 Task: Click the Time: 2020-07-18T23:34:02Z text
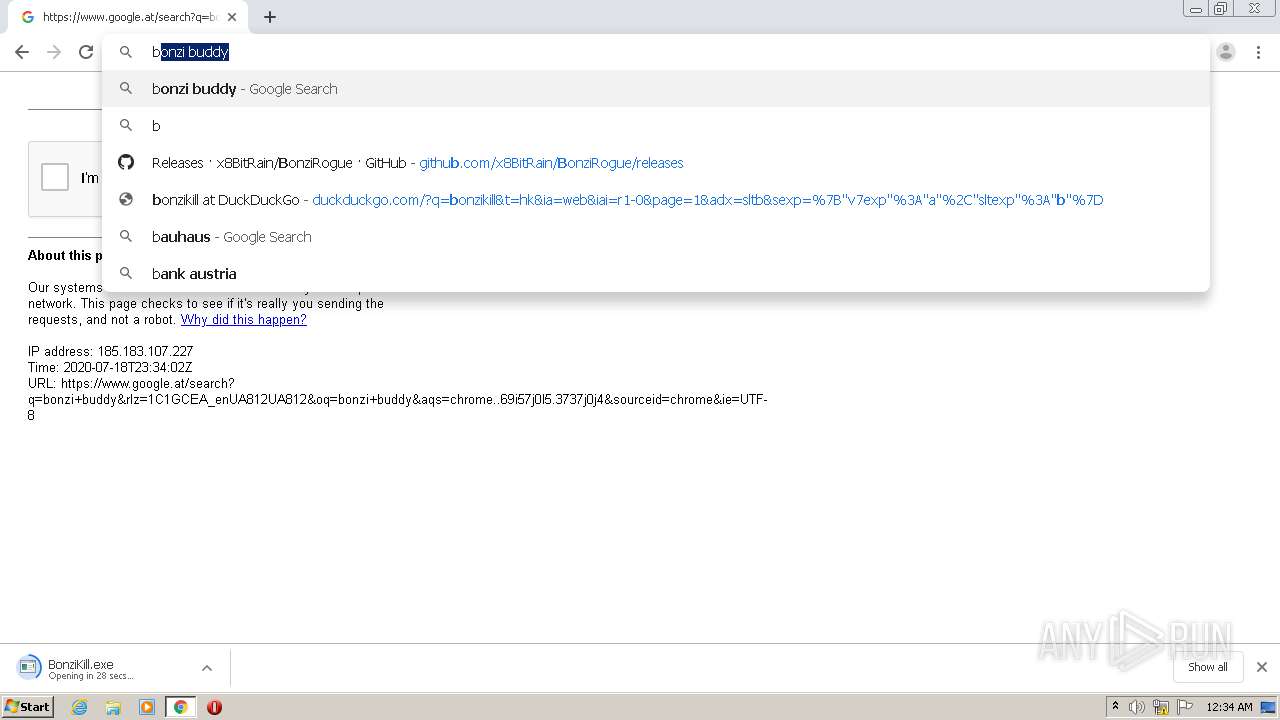coord(110,368)
